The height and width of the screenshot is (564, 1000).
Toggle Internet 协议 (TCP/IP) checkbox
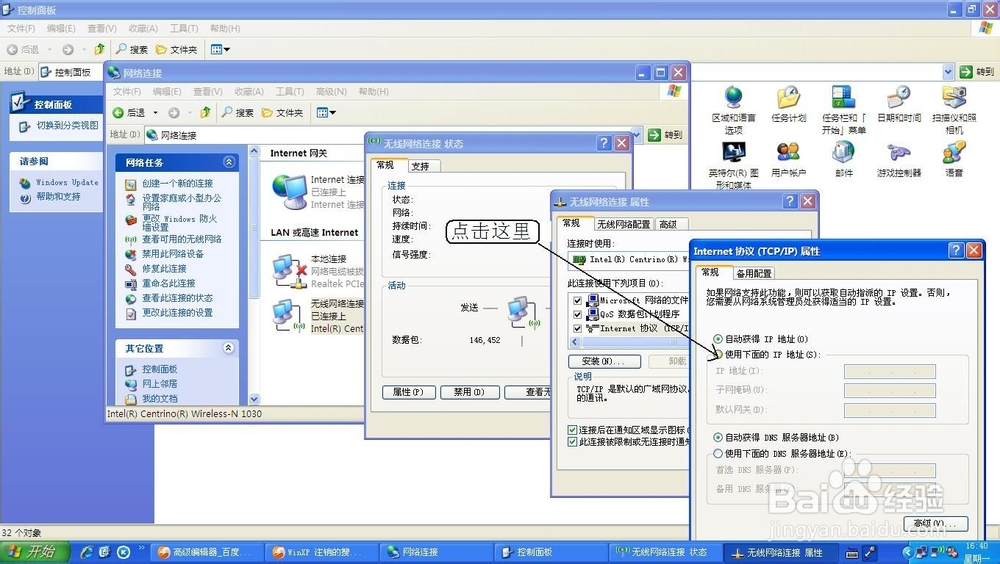point(577,329)
